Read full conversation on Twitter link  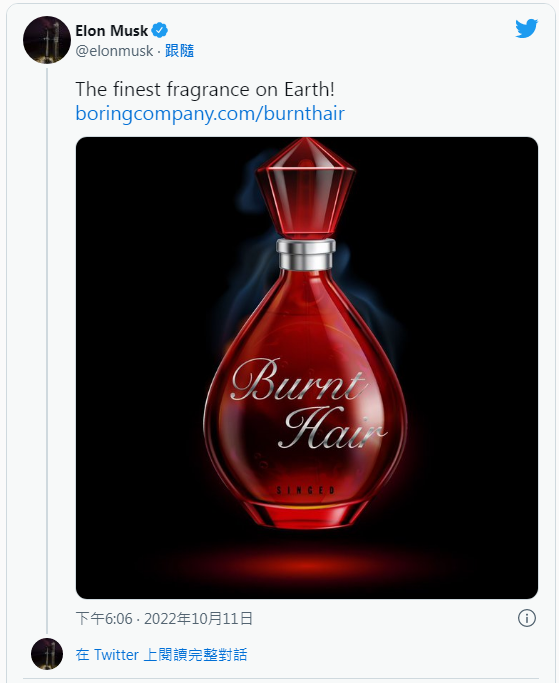tap(161, 655)
